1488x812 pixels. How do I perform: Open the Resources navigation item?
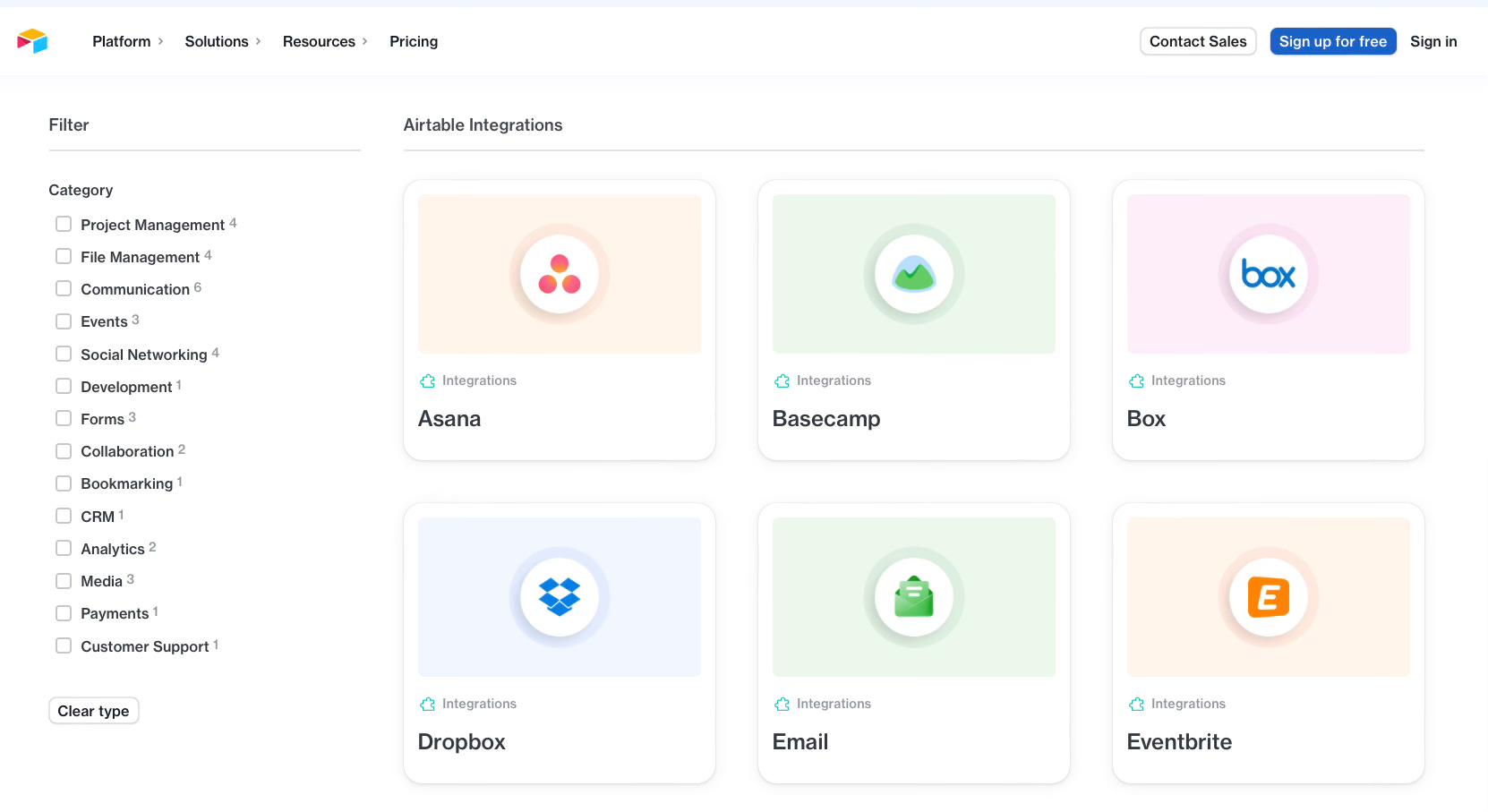(x=319, y=41)
